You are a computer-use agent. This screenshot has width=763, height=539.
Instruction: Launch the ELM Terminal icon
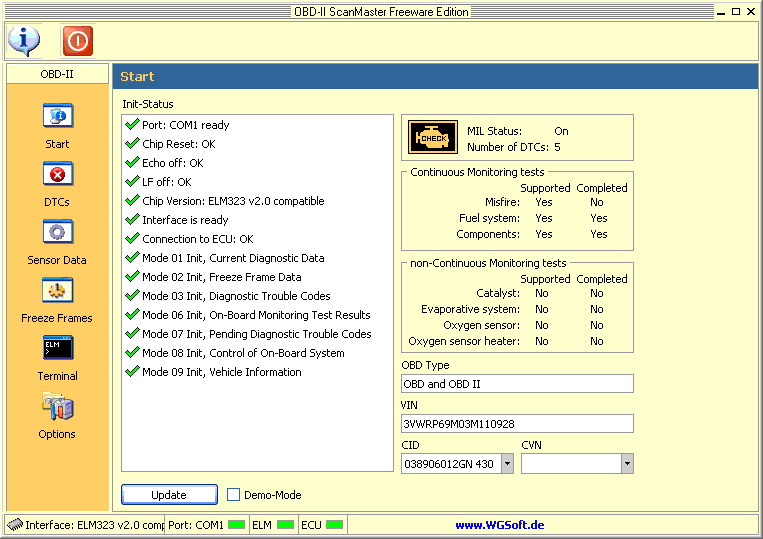click(58, 347)
